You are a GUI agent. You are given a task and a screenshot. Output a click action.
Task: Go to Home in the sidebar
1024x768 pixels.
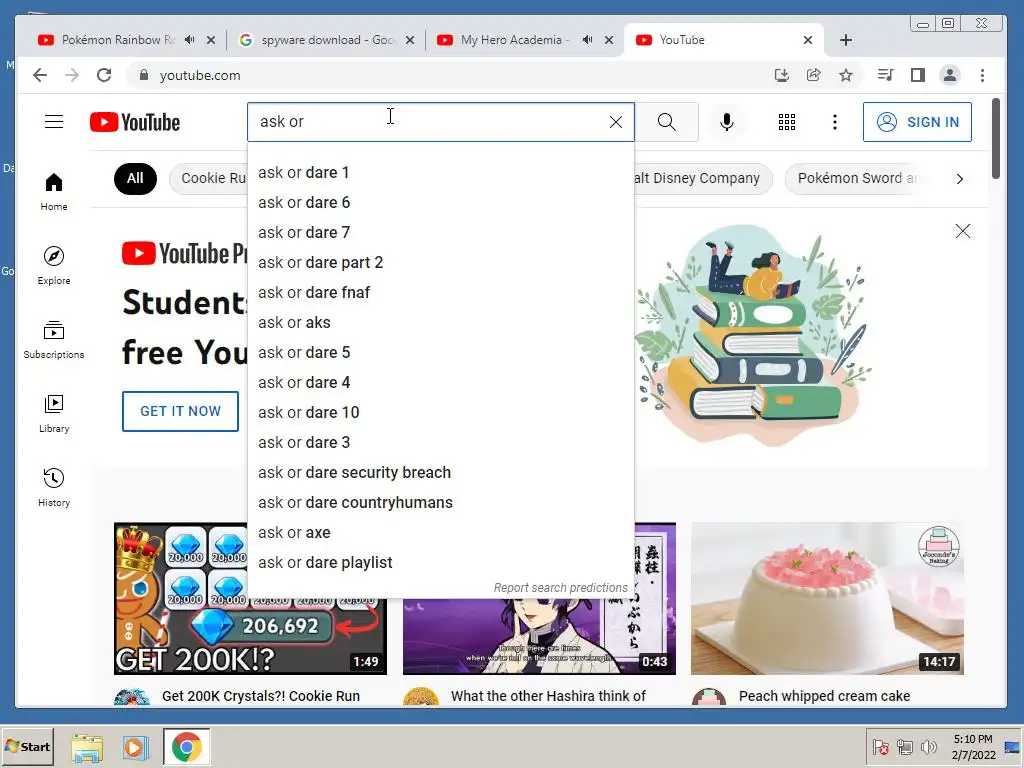pyautogui.click(x=54, y=191)
